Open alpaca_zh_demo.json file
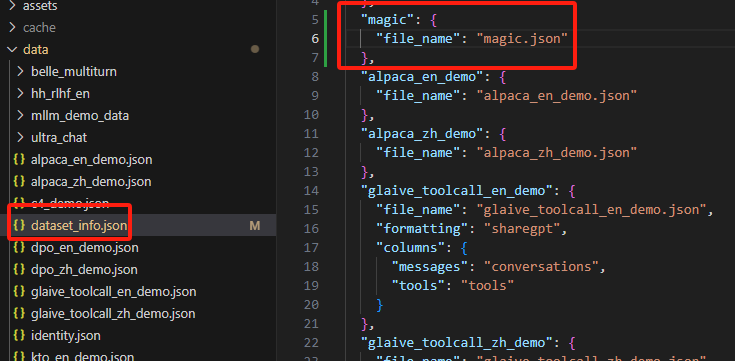Image resolution: width=735 pixels, height=361 pixels. click(x=91, y=182)
